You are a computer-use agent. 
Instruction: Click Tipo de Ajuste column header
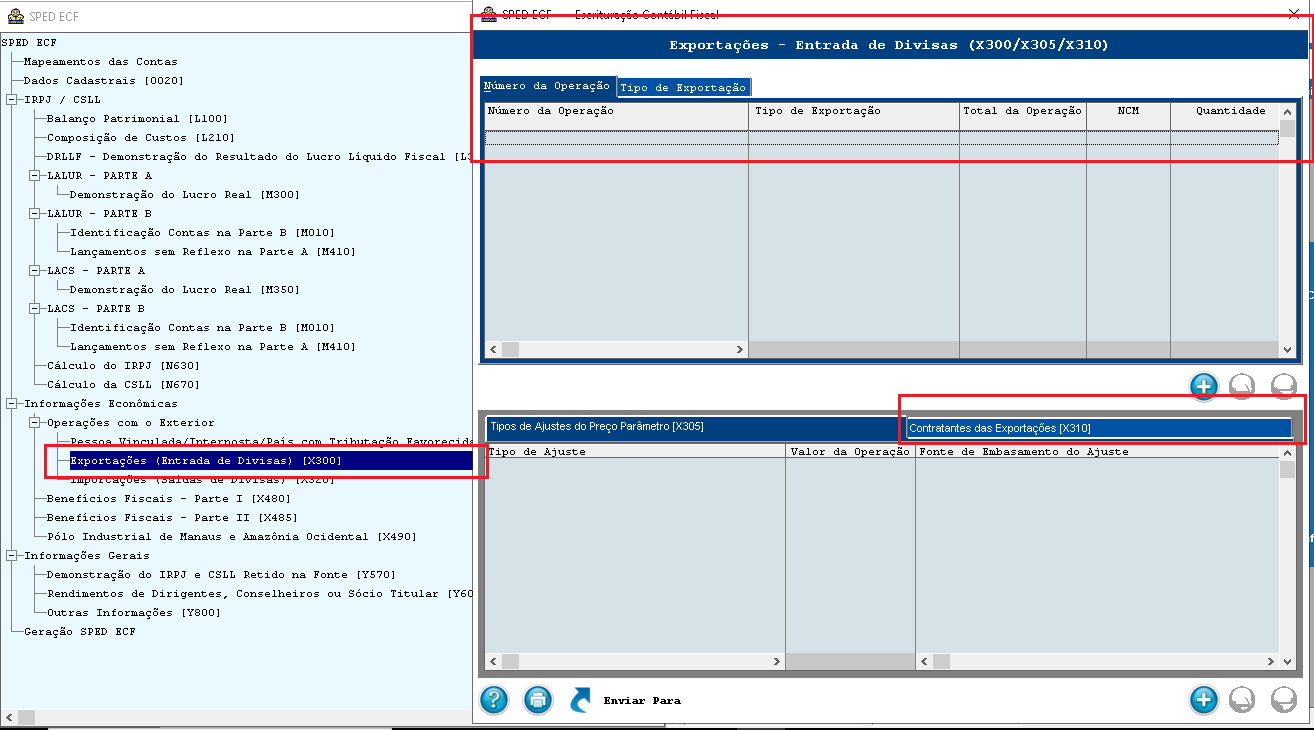[635, 452]
